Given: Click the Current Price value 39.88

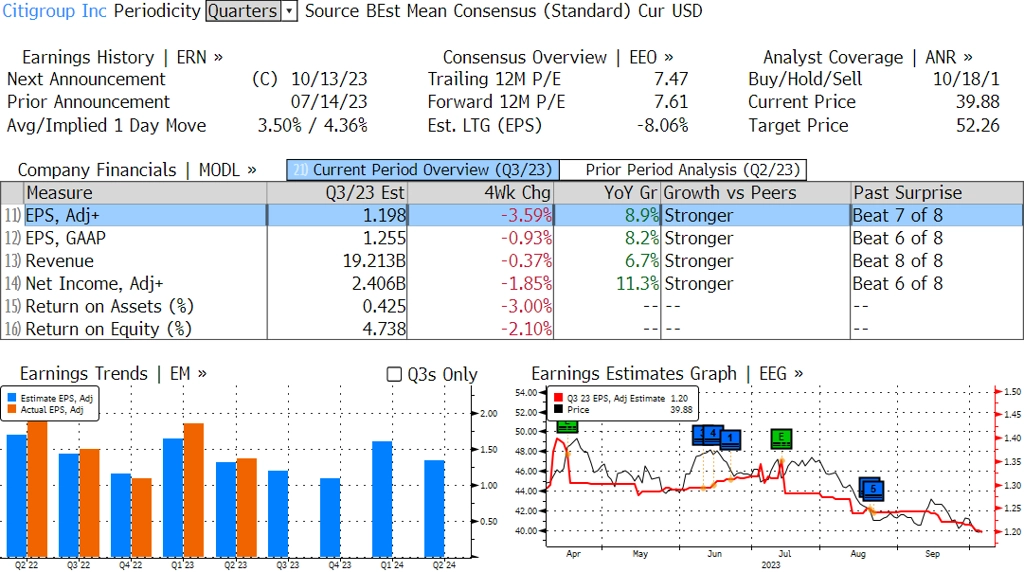Looking at the screenshot, I should [978, 102].
